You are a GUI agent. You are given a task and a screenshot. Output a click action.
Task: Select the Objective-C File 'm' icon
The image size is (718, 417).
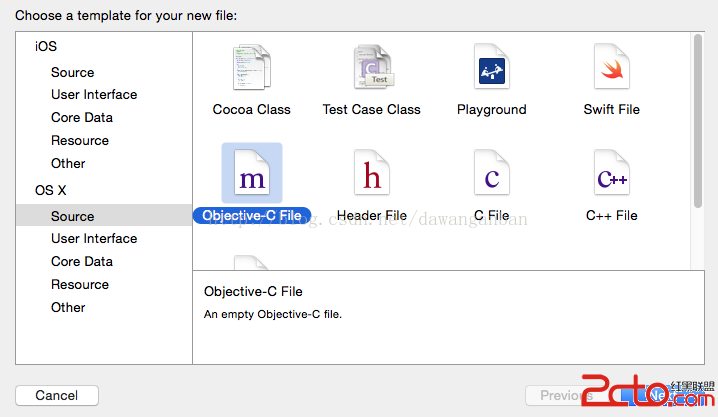[x=252, y=173]
